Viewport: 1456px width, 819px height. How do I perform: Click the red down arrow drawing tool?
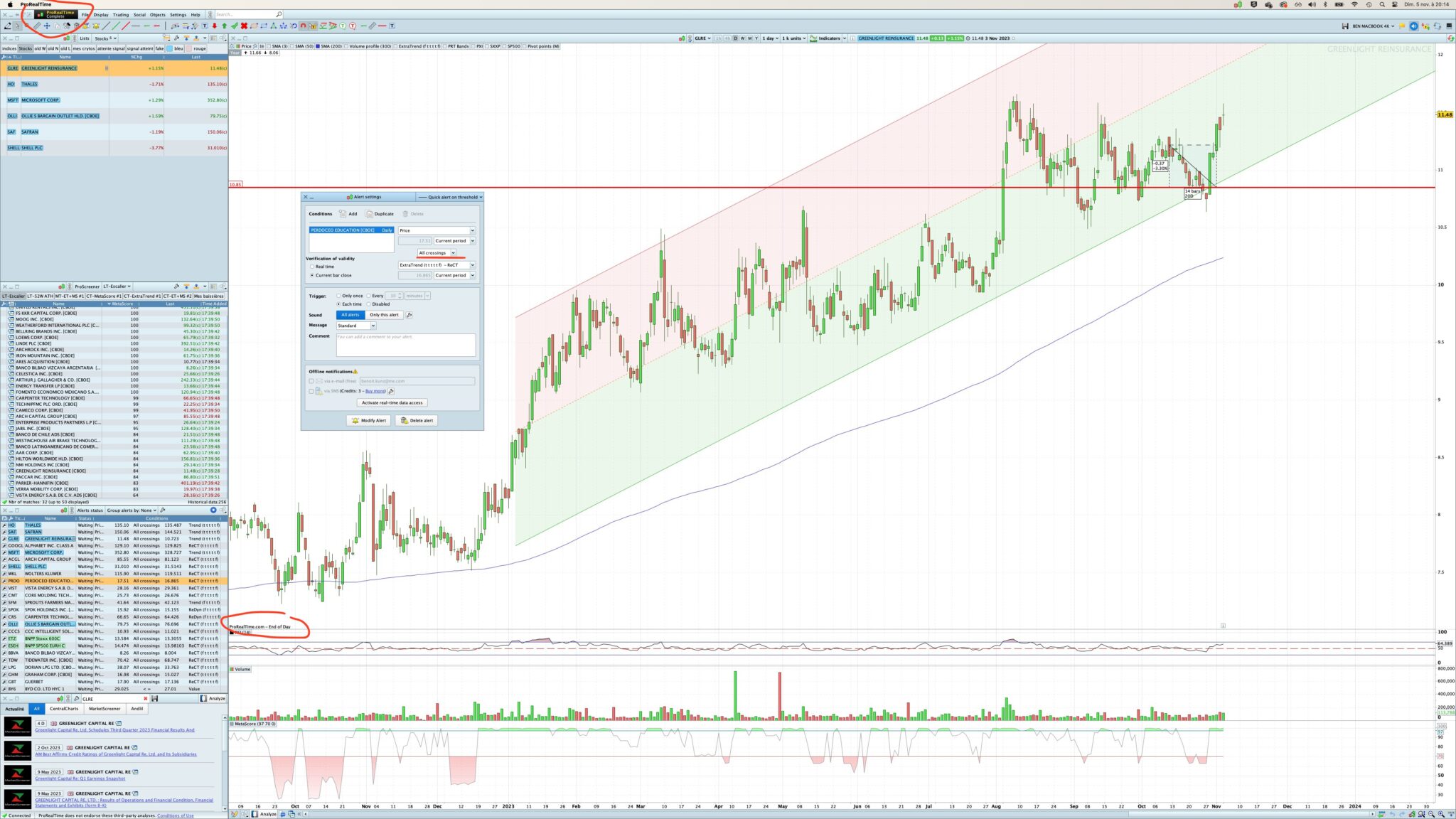[214, 26]
